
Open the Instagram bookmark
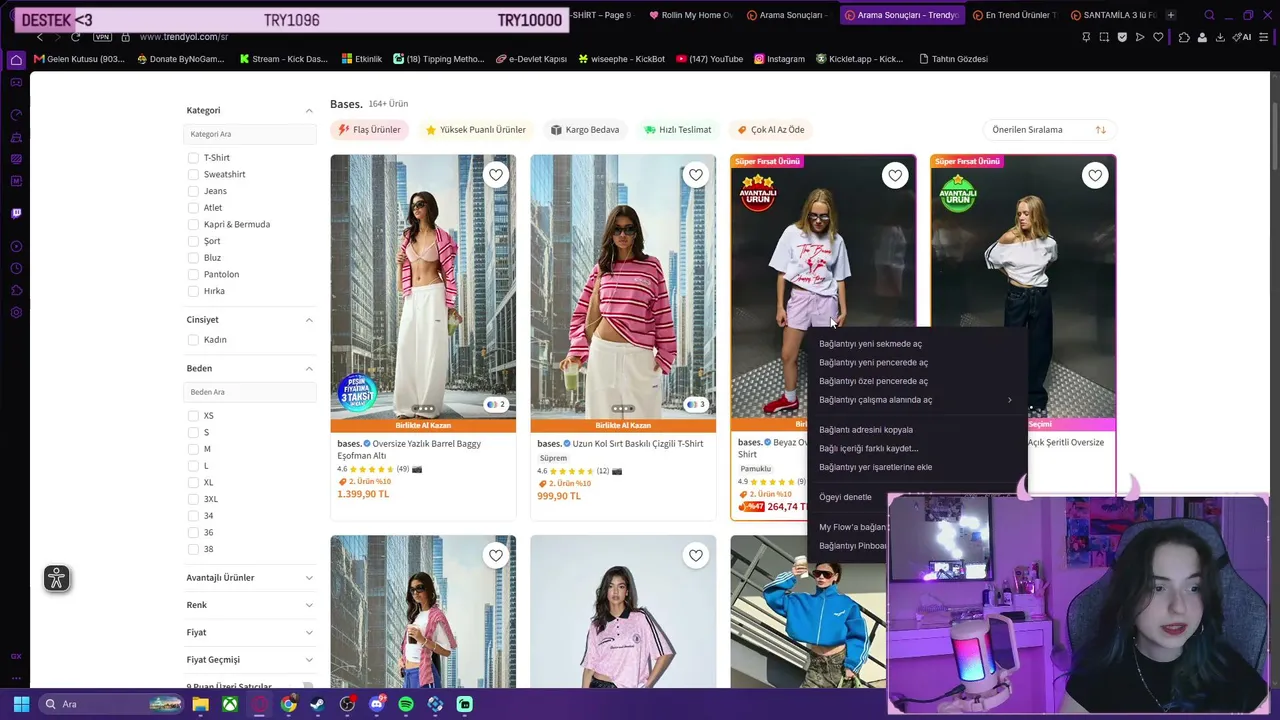[778, 59]
